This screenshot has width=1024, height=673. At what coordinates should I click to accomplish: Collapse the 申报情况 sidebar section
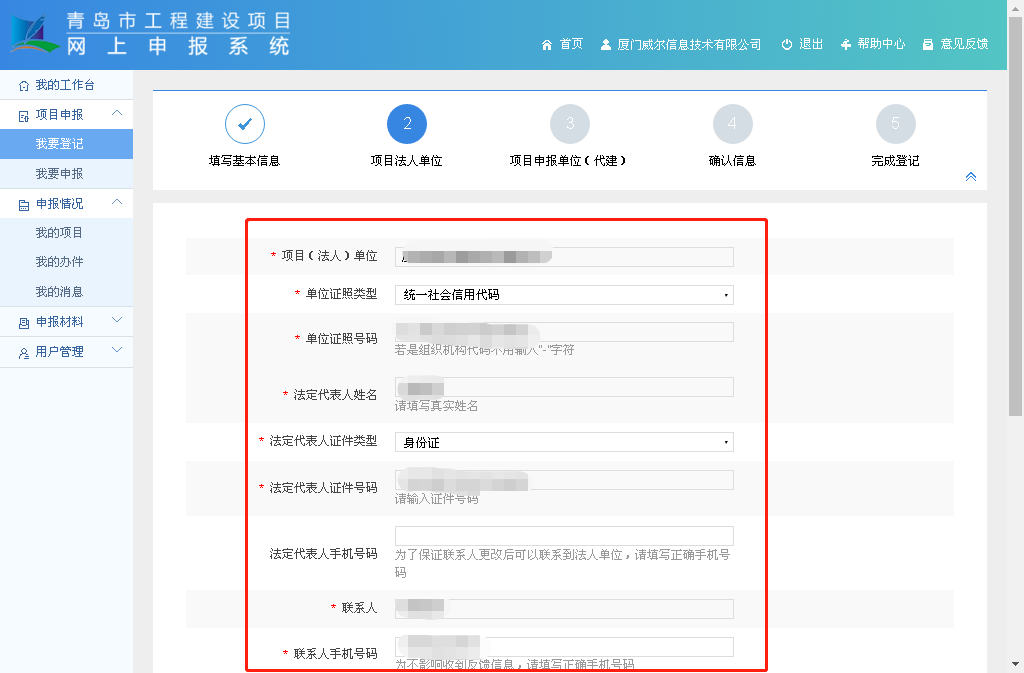tap(117, 203)
